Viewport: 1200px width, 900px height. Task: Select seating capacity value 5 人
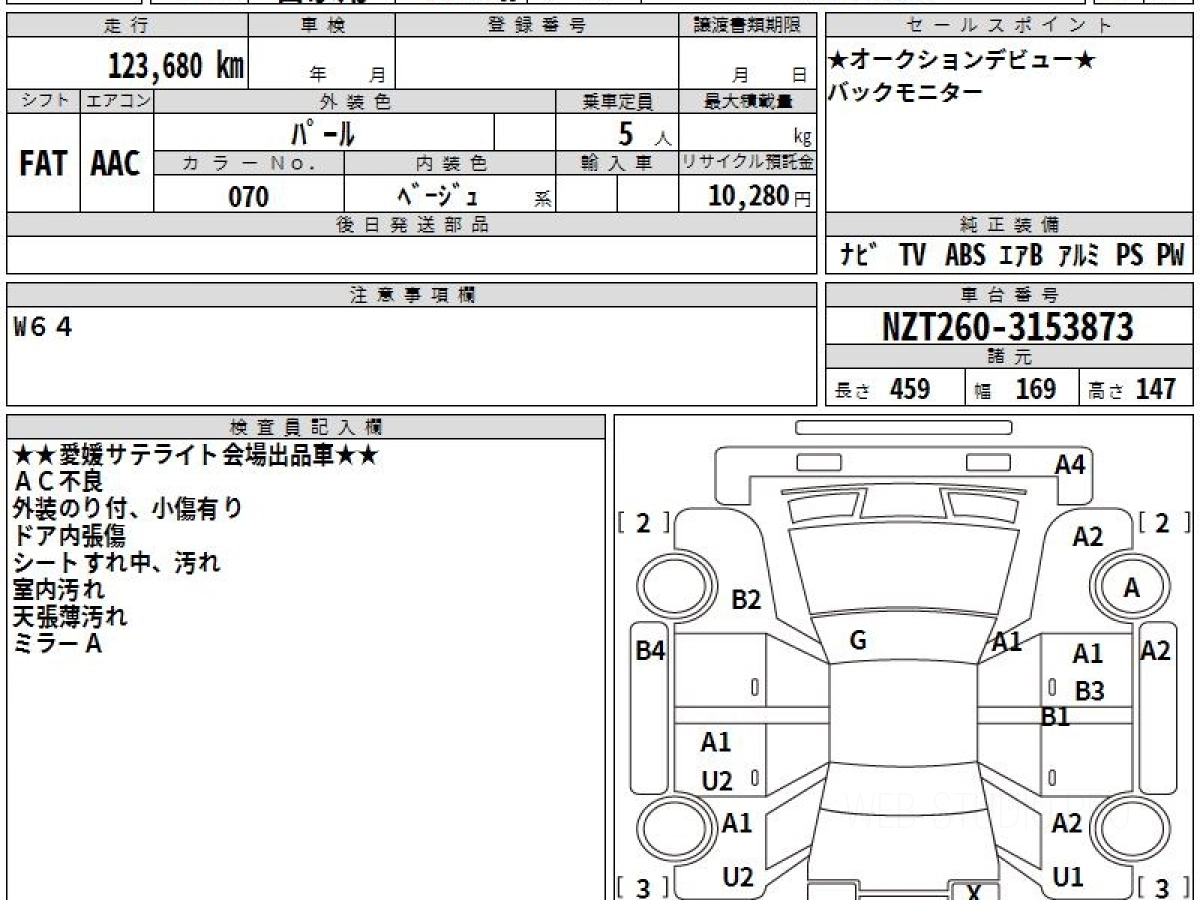click(644, 134)
